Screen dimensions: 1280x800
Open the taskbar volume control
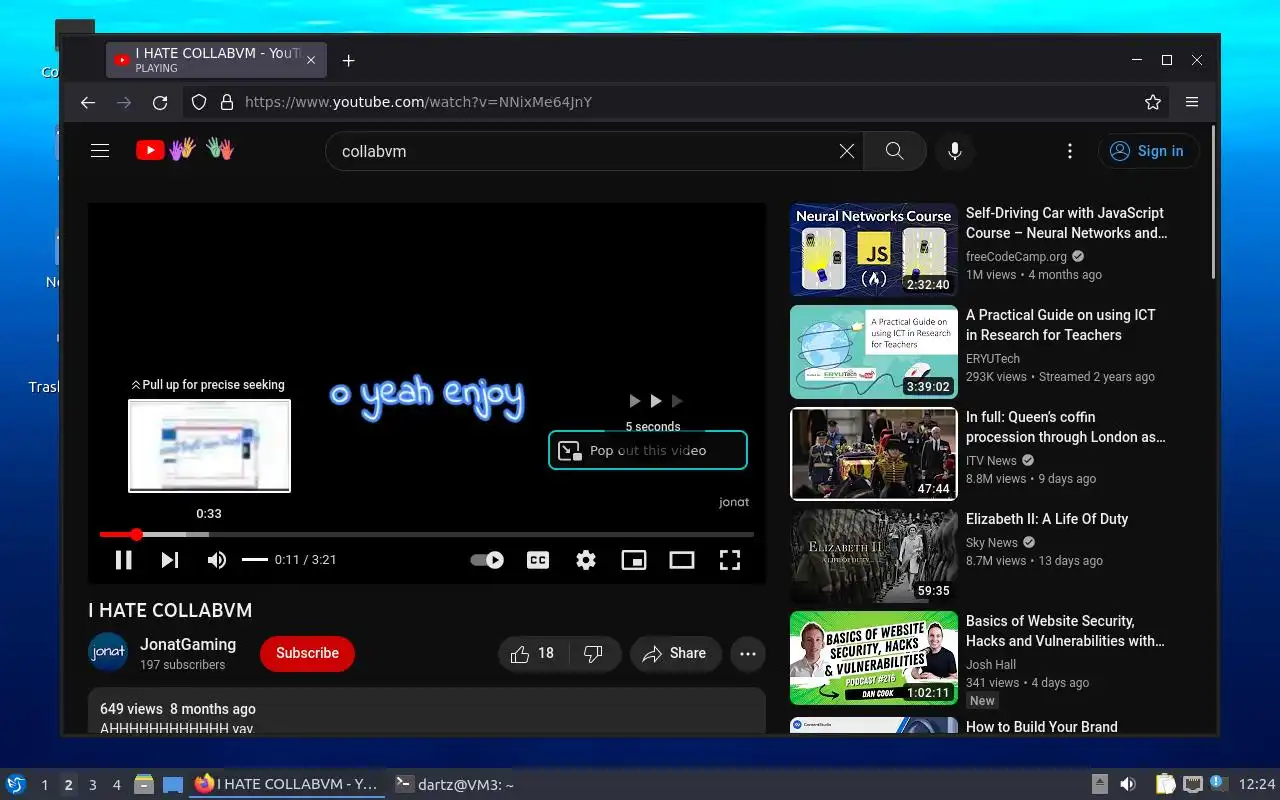point(1128,784)
